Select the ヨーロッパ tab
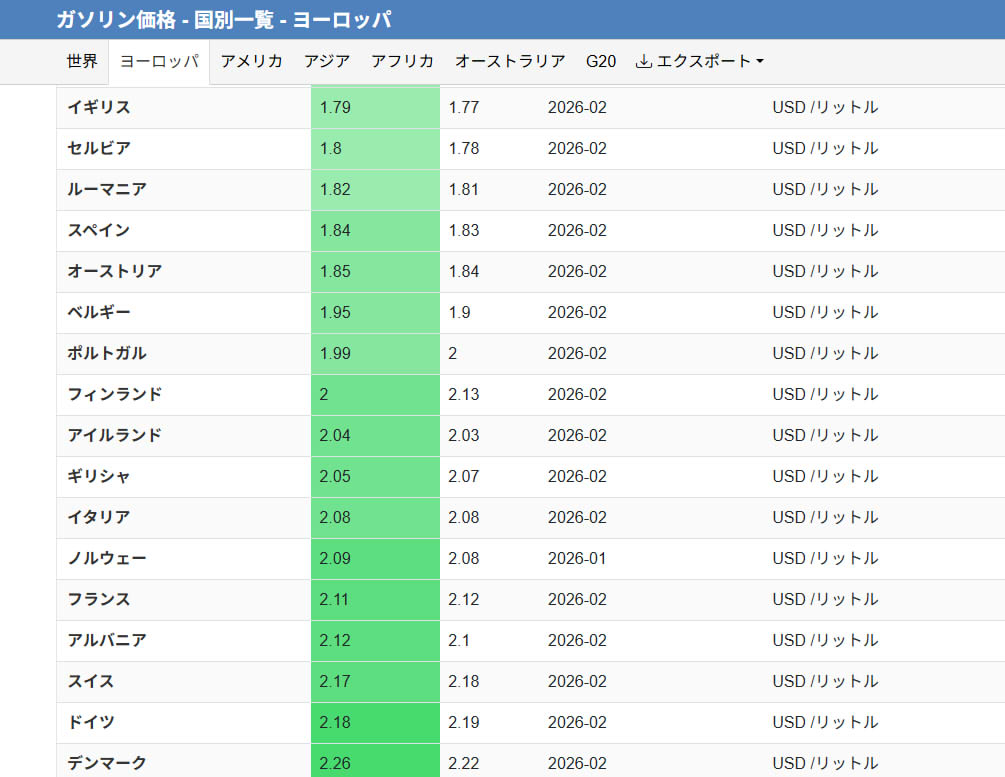Image resolution: width=1005 pixels, height=777 pixels. point(158,61)
